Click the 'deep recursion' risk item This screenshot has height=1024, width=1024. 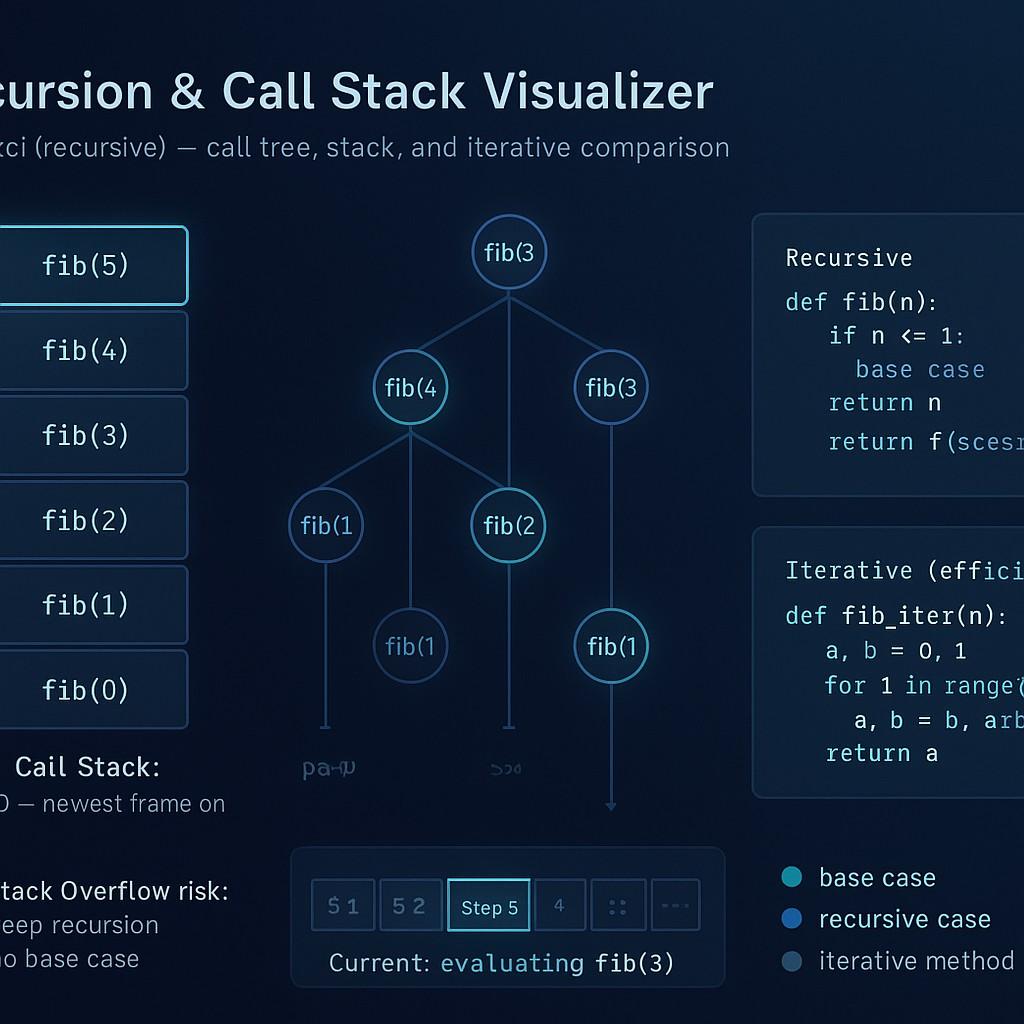(x=79, y=926)
